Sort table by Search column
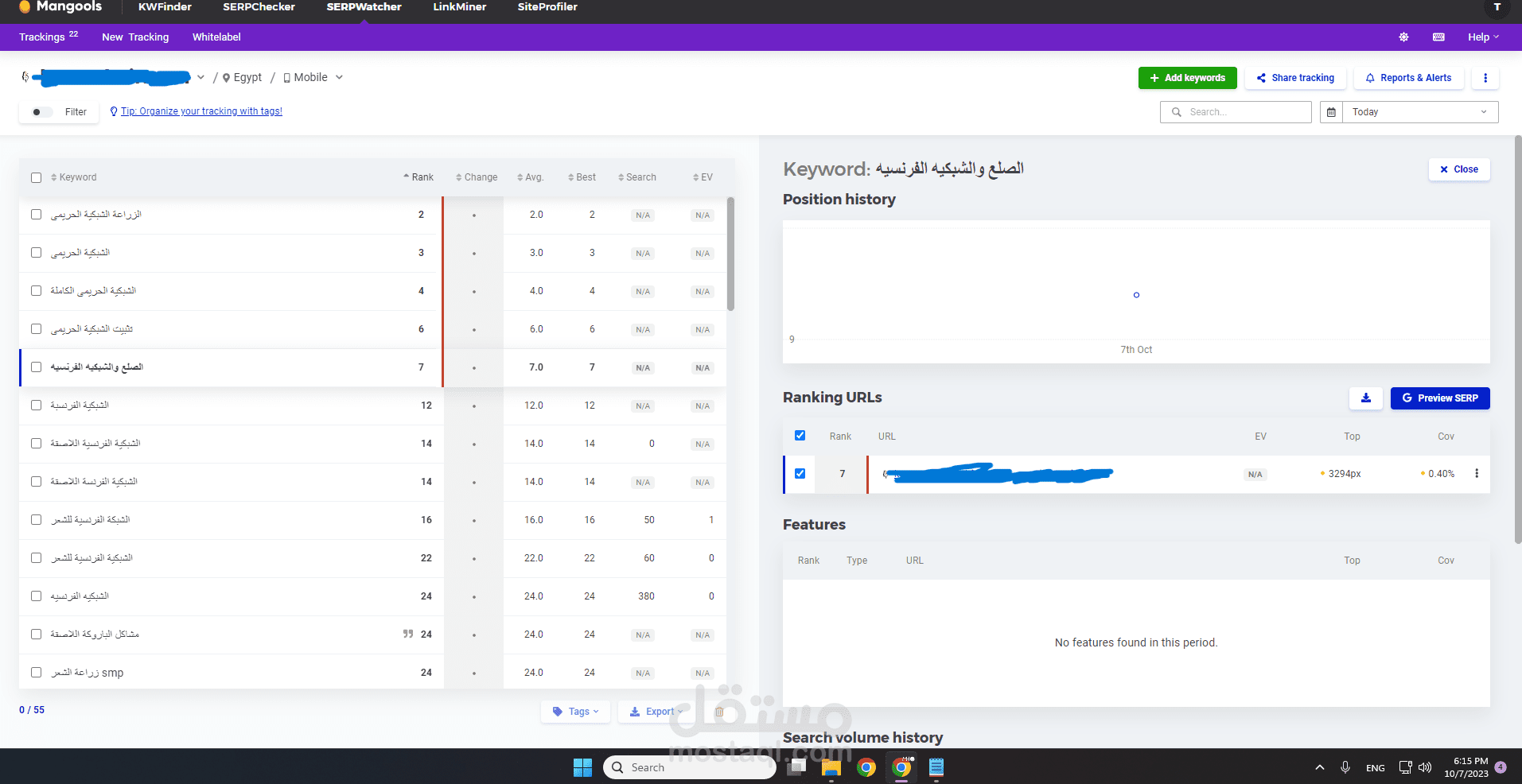 [636, 177]
